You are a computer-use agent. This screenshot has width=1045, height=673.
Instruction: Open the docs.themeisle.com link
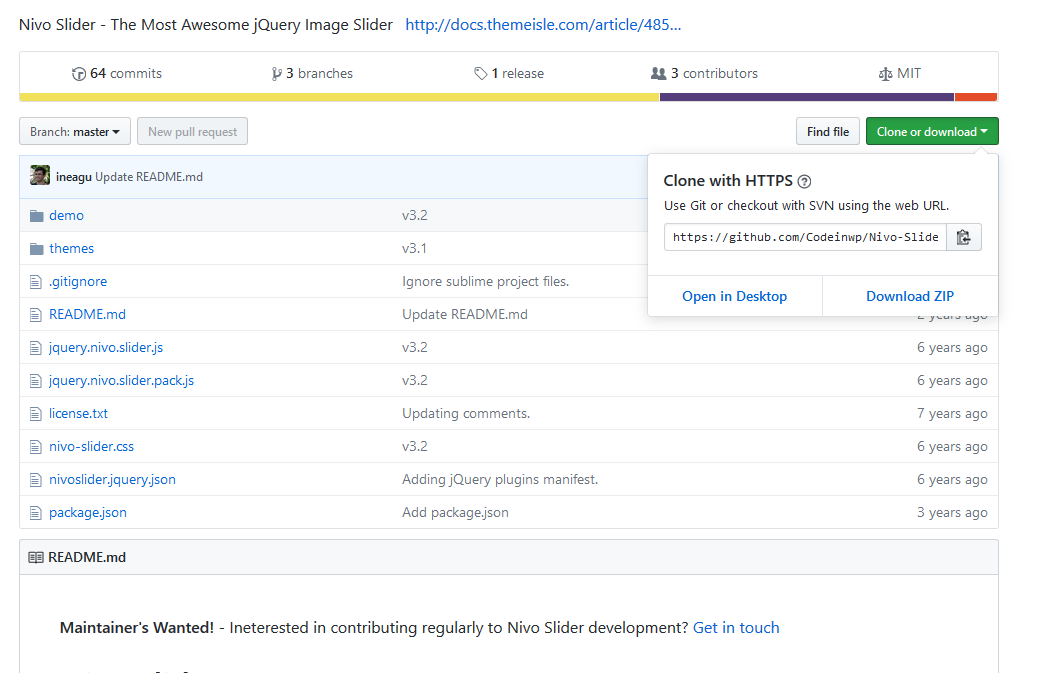tap(543, 25)
